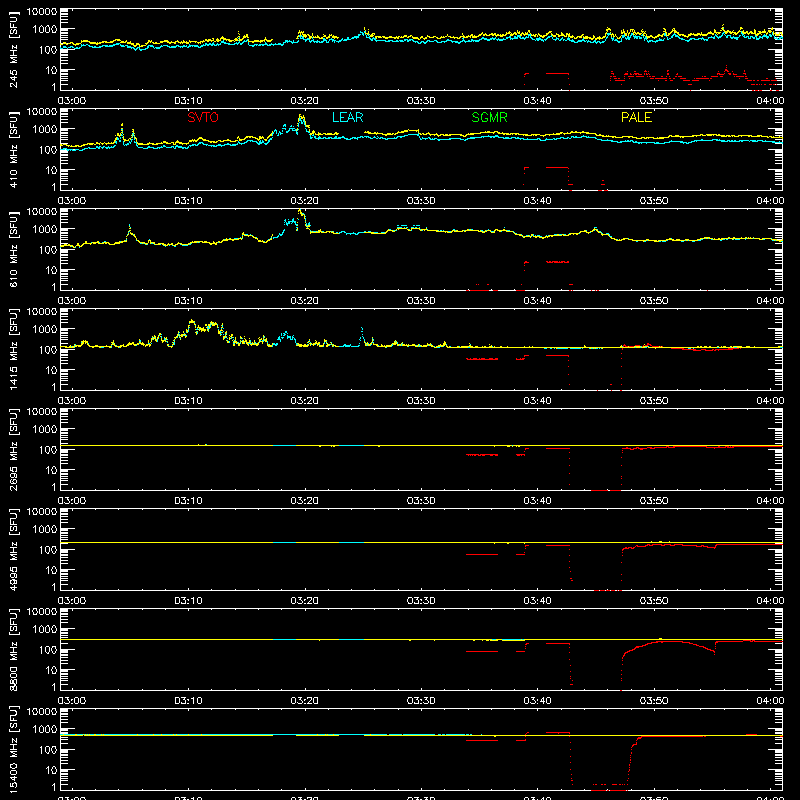Click the yellow PALE legend label
This screenshot has width=800, height=800.
[x=636, y=117]
